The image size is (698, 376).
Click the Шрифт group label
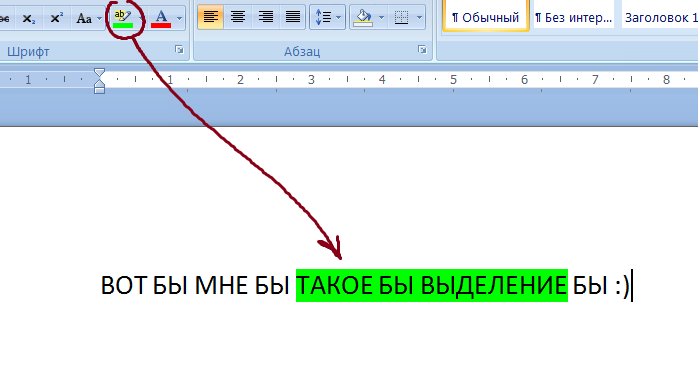[x=28, y=52]
